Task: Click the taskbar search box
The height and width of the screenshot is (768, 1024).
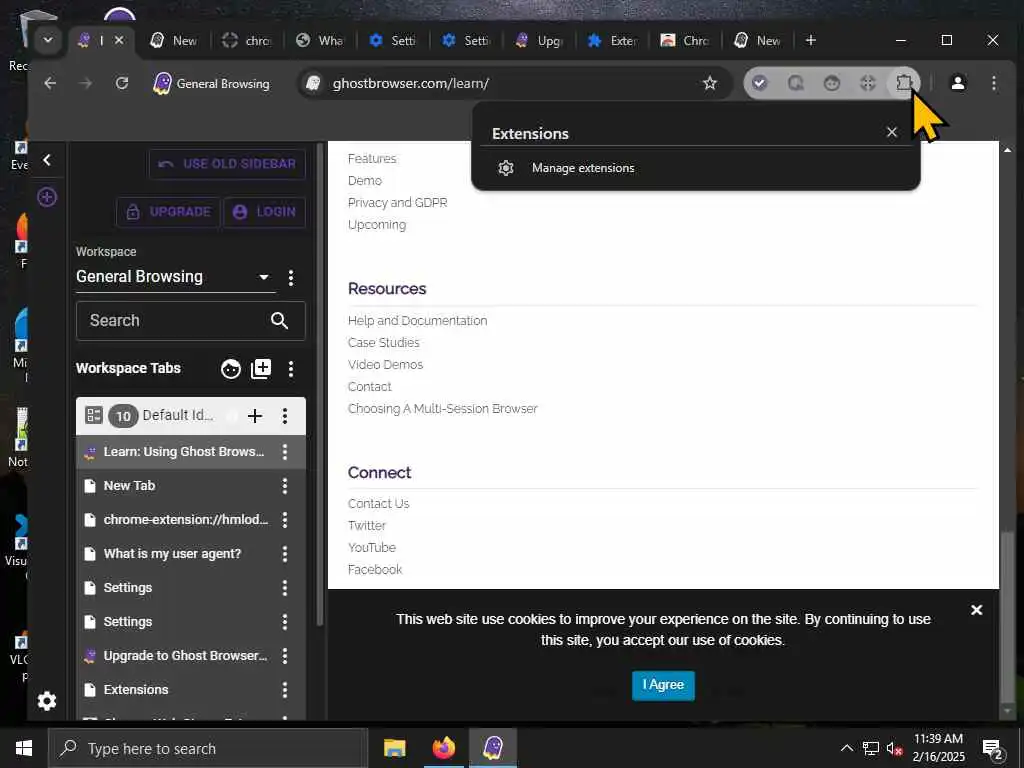Action: coord(208,748)
